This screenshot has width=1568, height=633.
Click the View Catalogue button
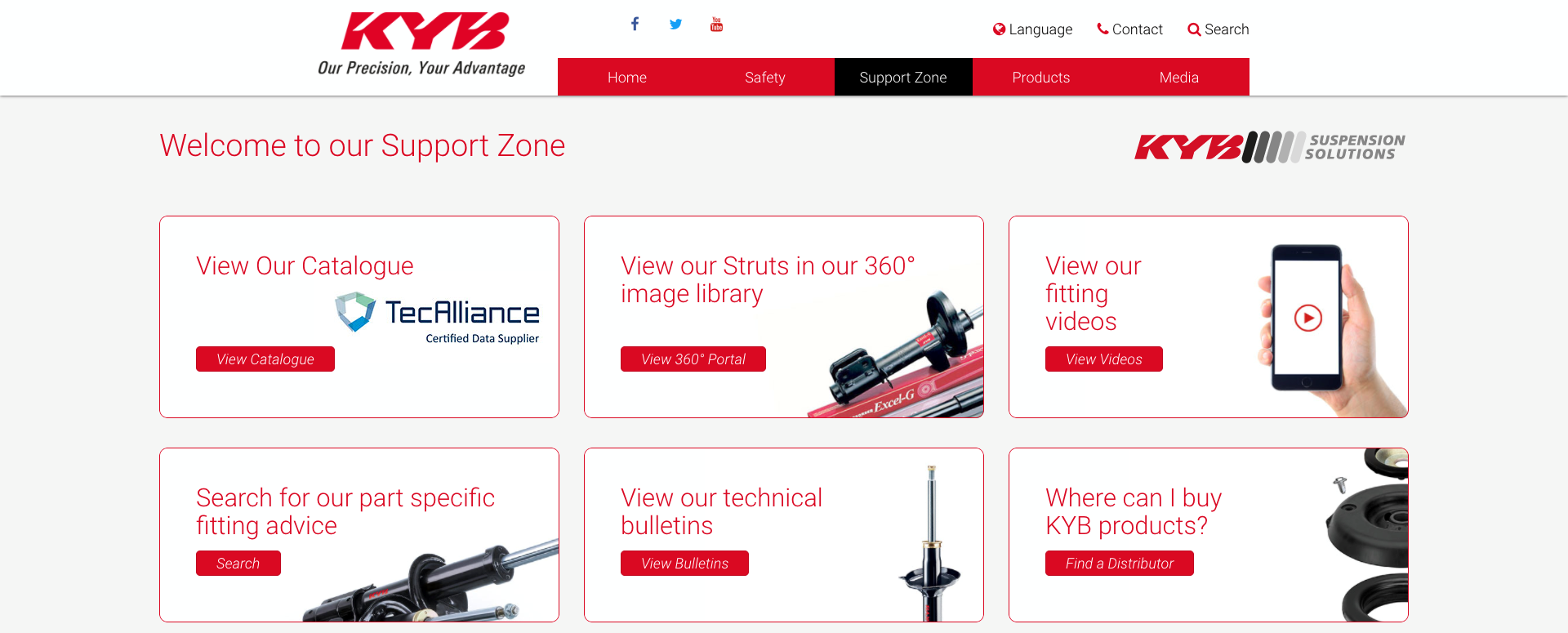pyautogui.click(x=265, y=359)
